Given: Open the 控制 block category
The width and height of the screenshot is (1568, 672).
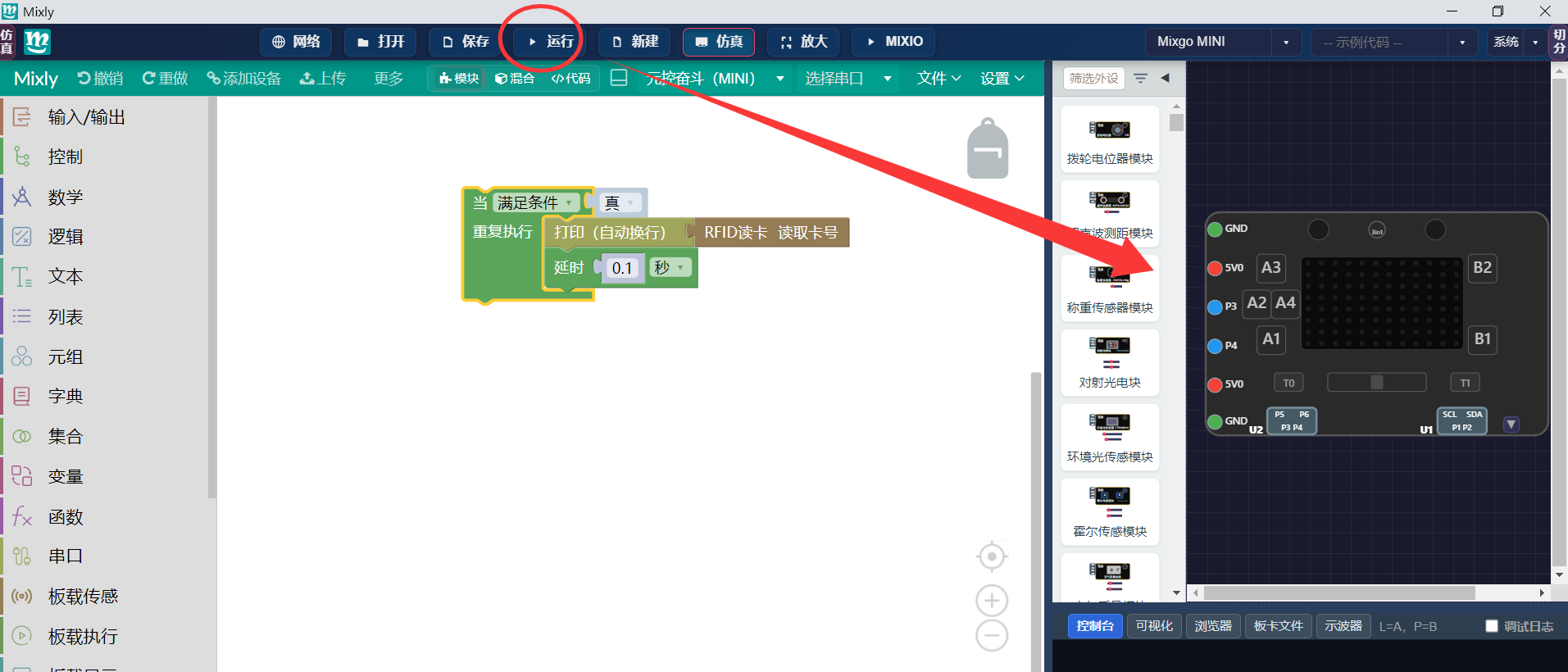Looking at the screenshot, I should click(x=105, y=157).
